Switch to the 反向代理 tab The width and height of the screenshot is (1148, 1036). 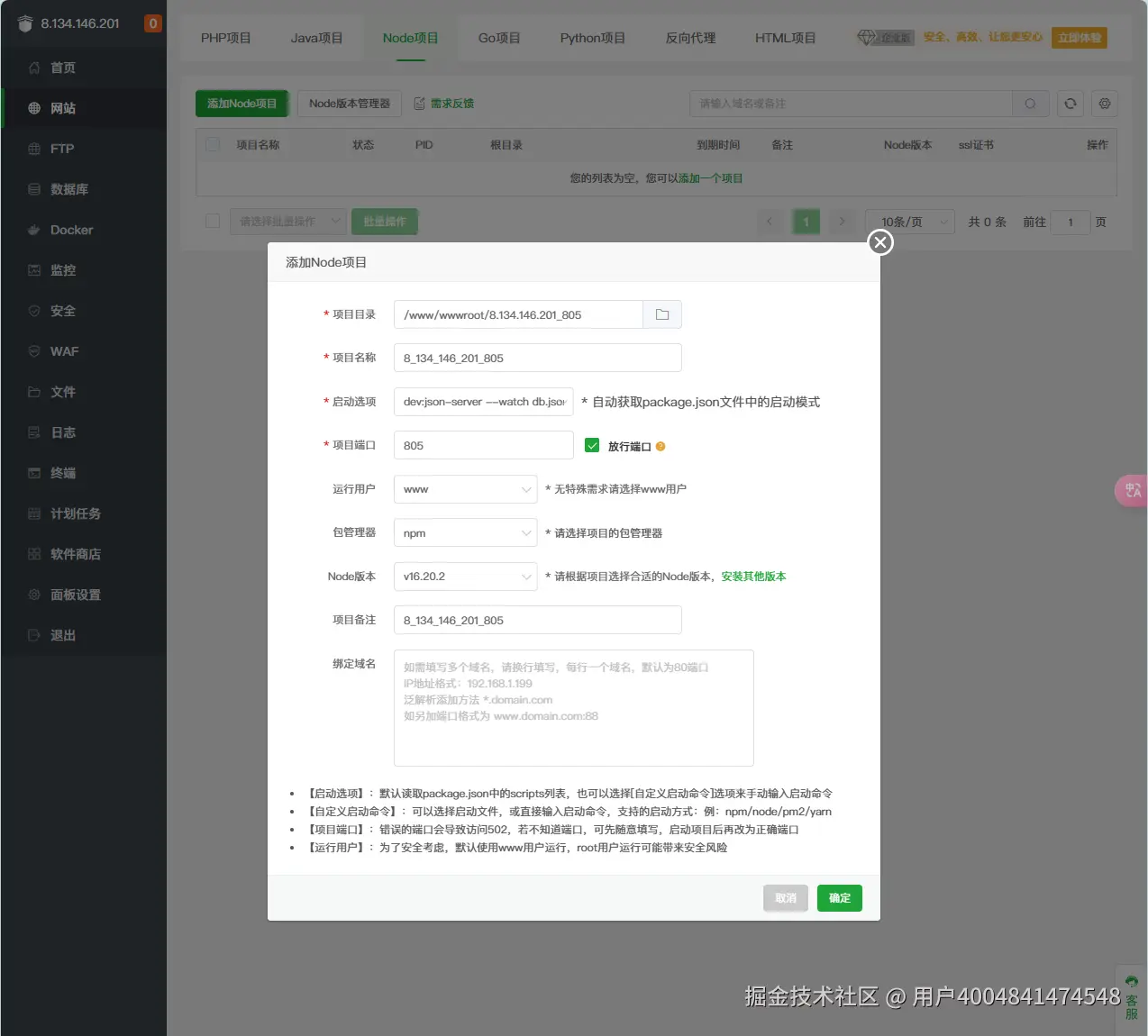click(690, 38)
